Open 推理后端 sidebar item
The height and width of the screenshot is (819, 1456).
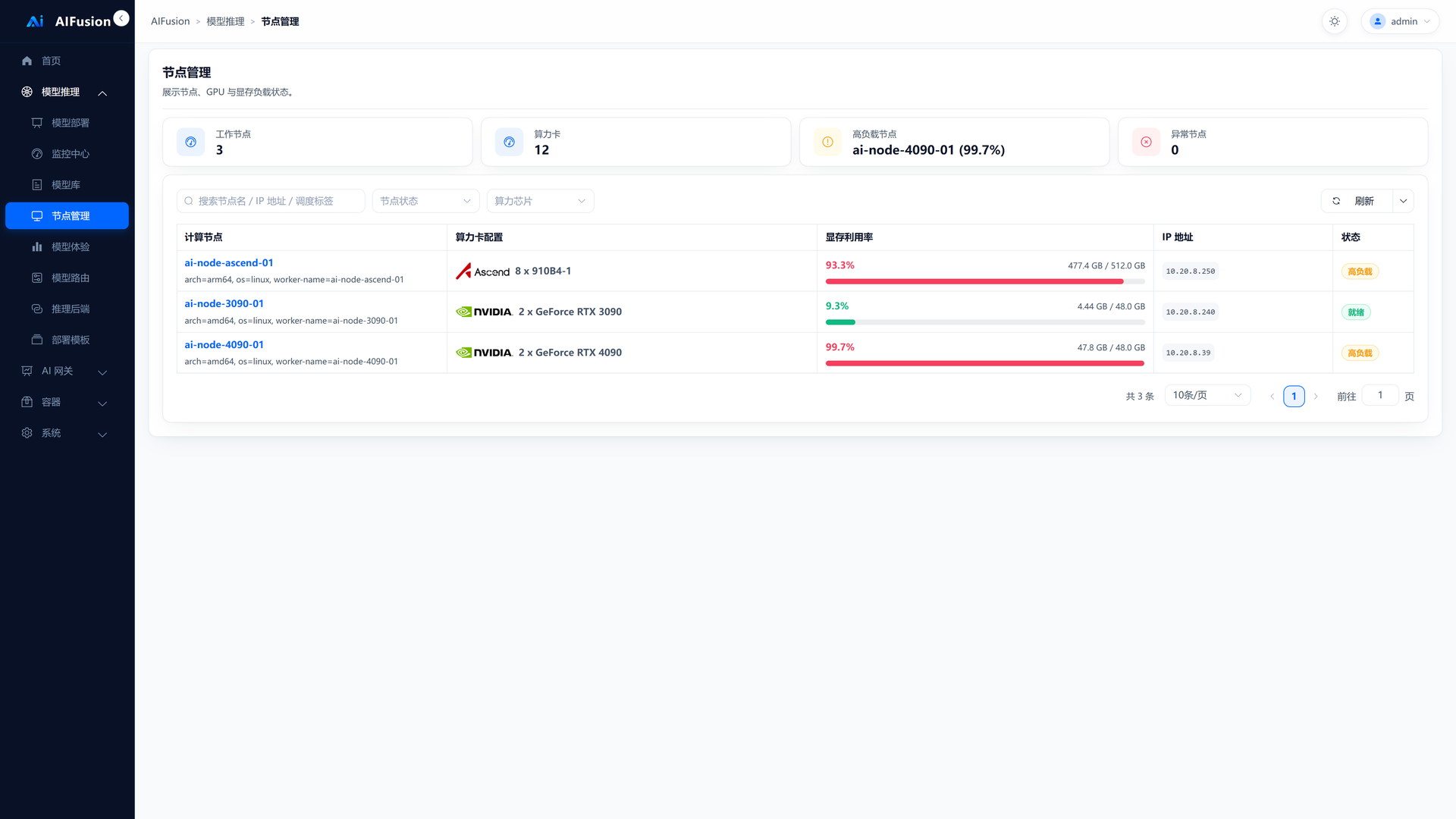67,309
